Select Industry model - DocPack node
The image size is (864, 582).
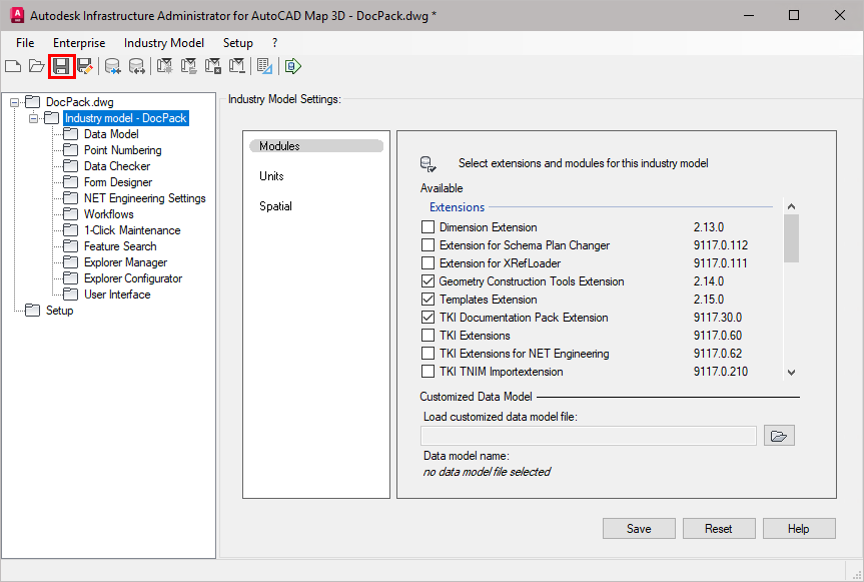pyautogui.click(x=126, y=118)
